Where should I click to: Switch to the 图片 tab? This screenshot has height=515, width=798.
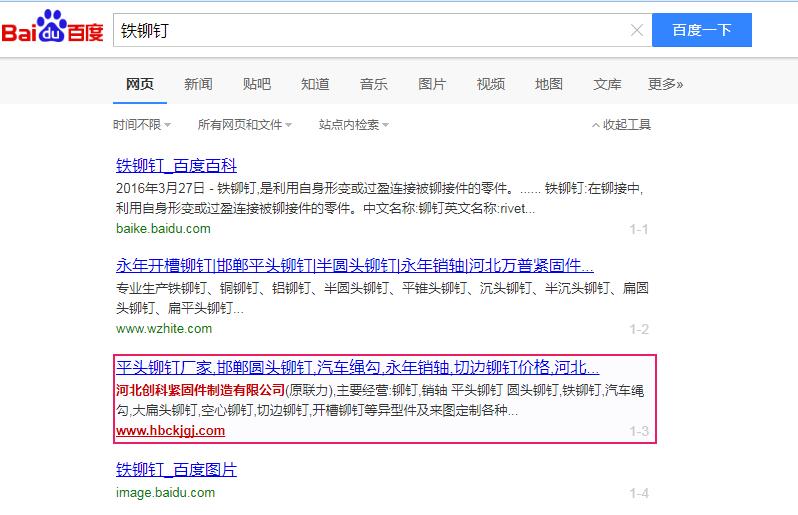coord(432,84)
